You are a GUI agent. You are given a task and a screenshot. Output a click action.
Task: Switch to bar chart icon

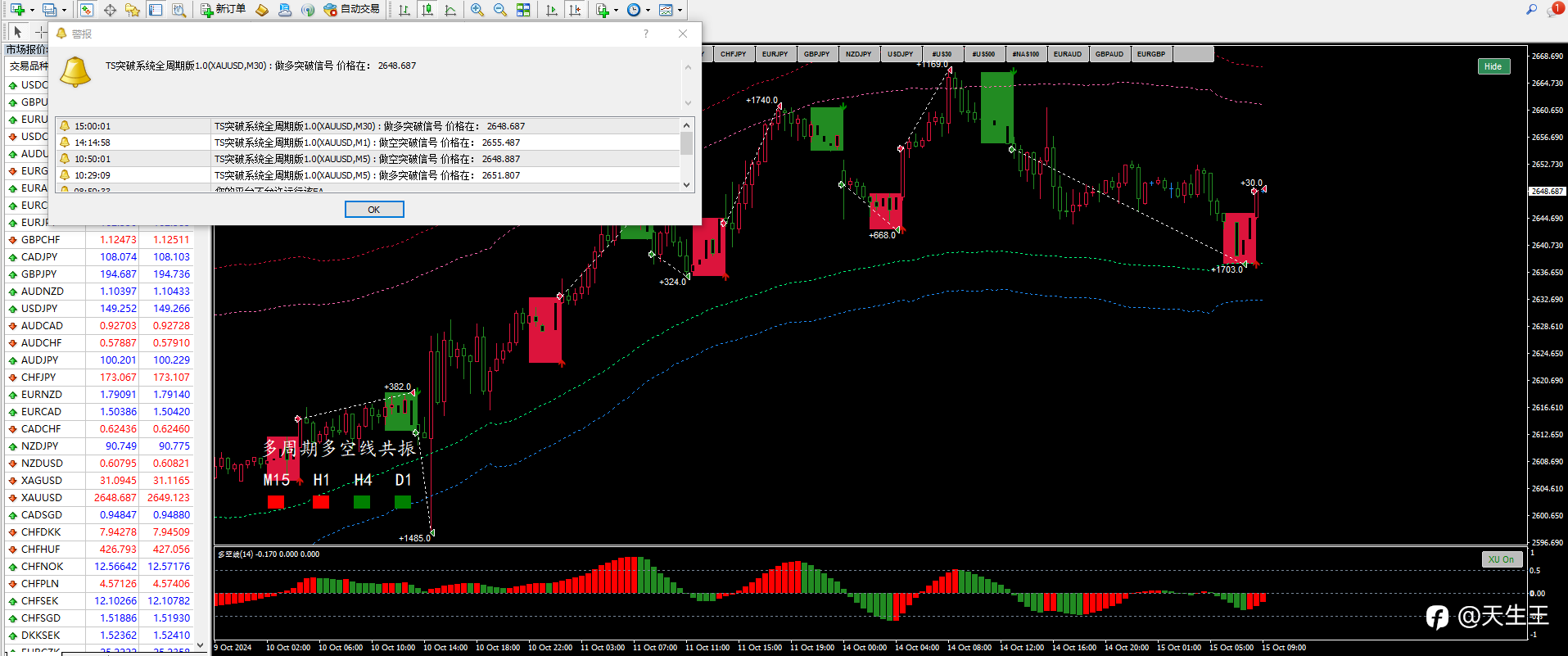pos(404,10)
